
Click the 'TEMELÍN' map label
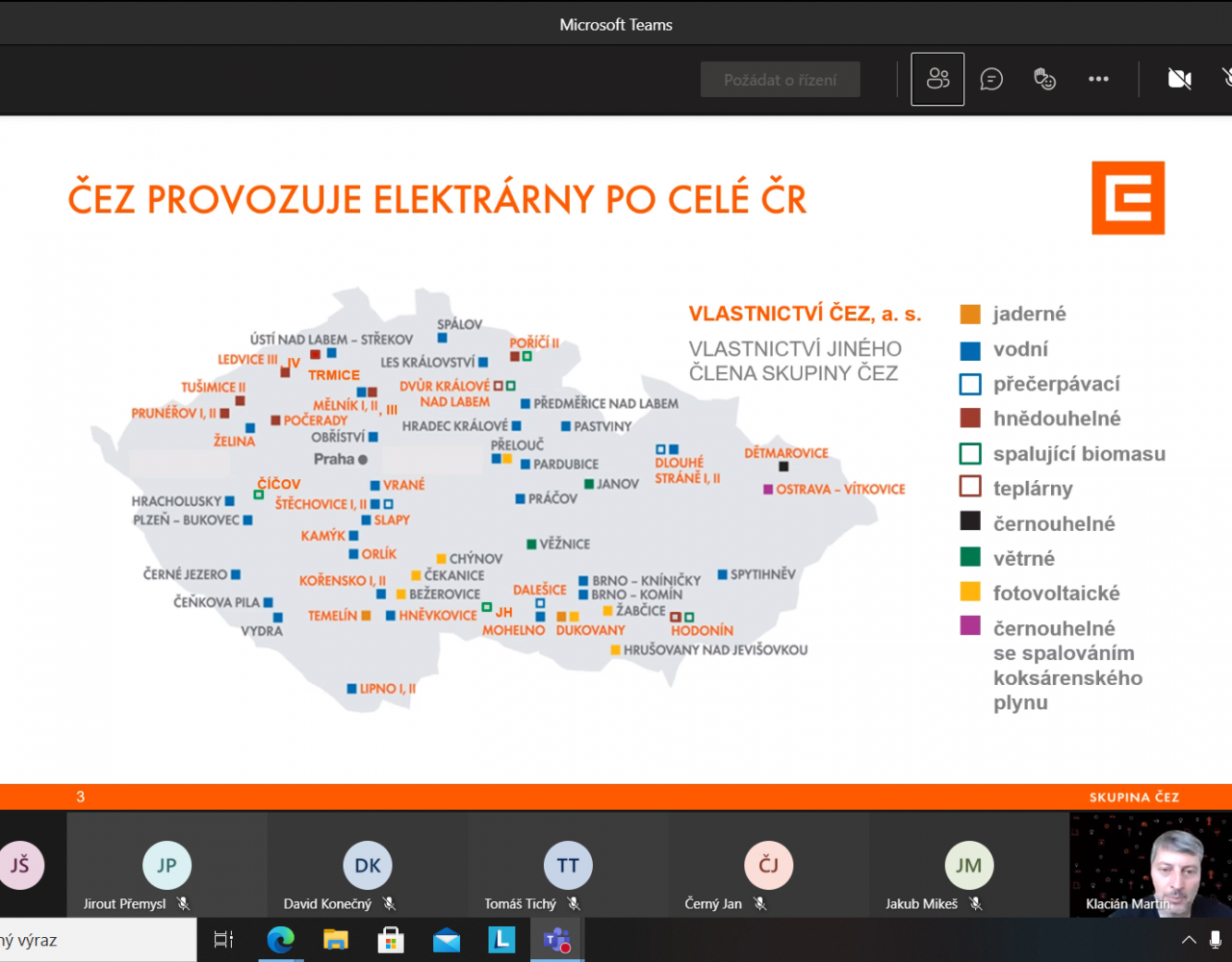click(333, 616)
